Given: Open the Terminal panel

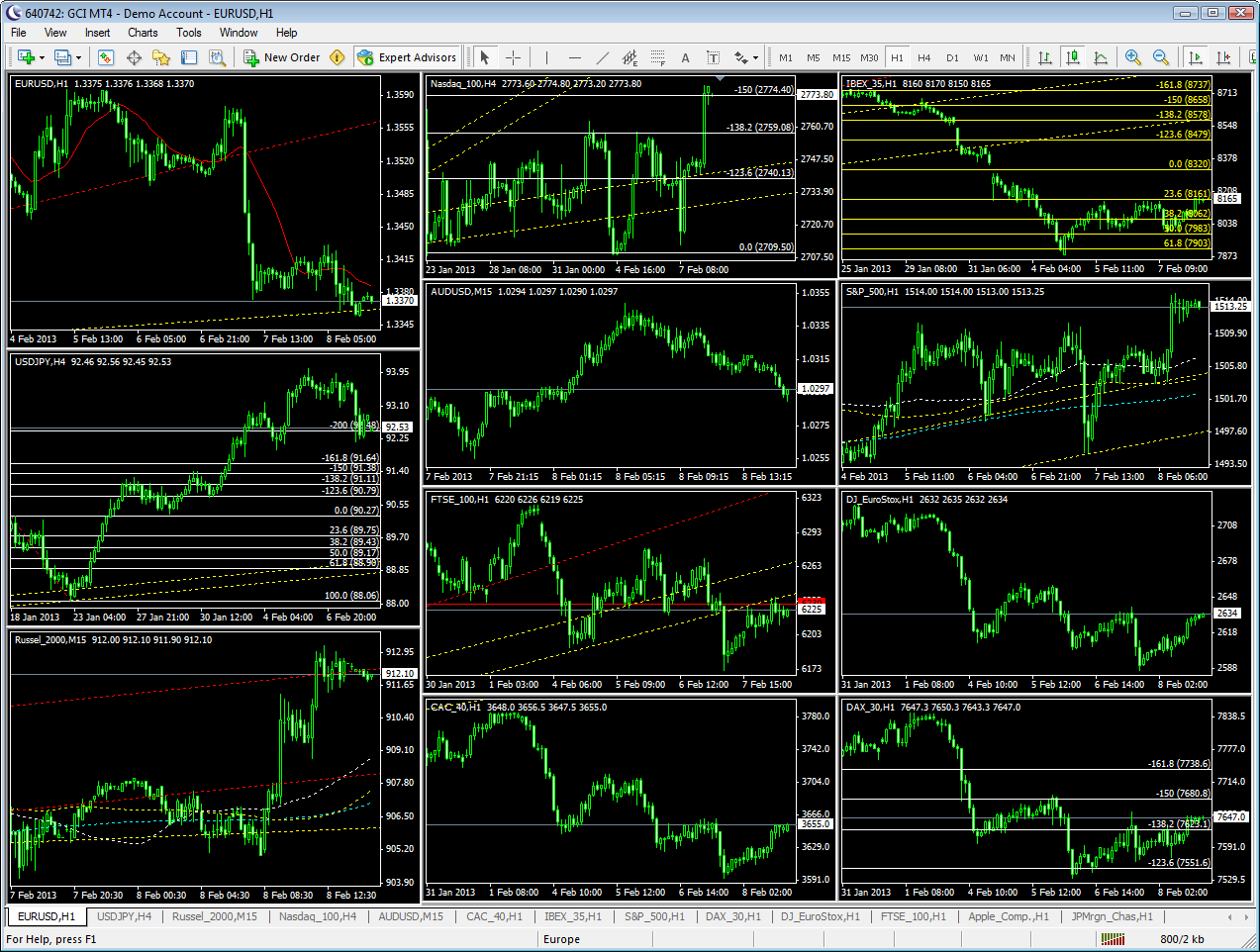Looking at the screenshot, I should click(189, 57).
